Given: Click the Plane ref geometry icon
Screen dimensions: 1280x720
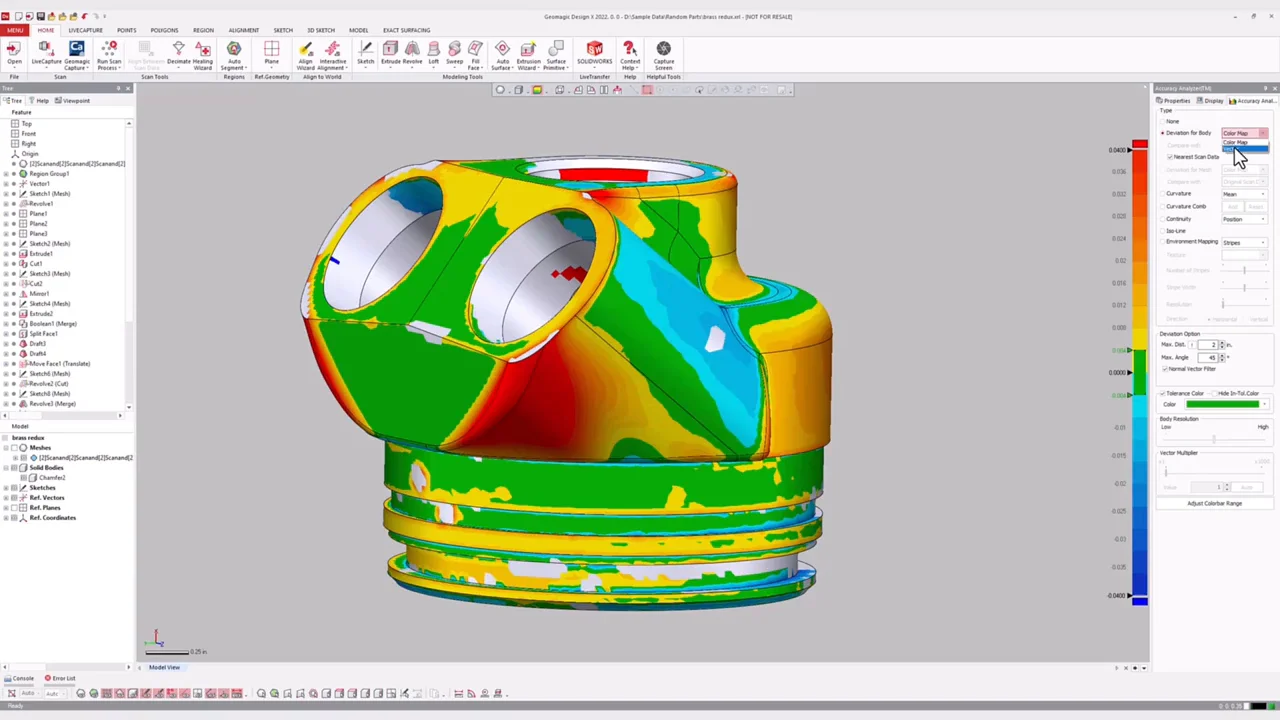Looking at the screenshot, I should click(x=271, y=54).
